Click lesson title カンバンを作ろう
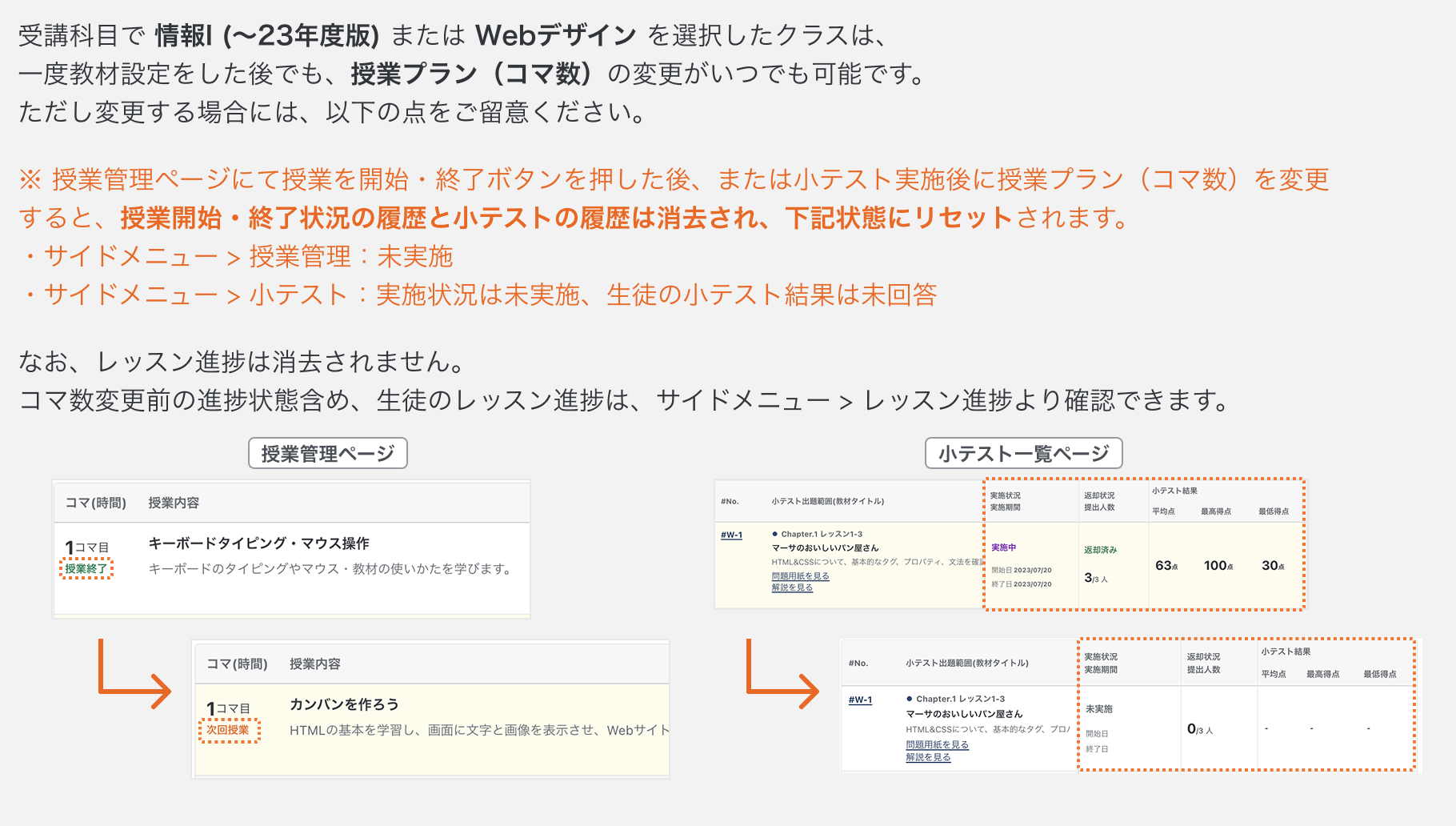Viewport: 1456px width, 826px height. coord(344,704)
